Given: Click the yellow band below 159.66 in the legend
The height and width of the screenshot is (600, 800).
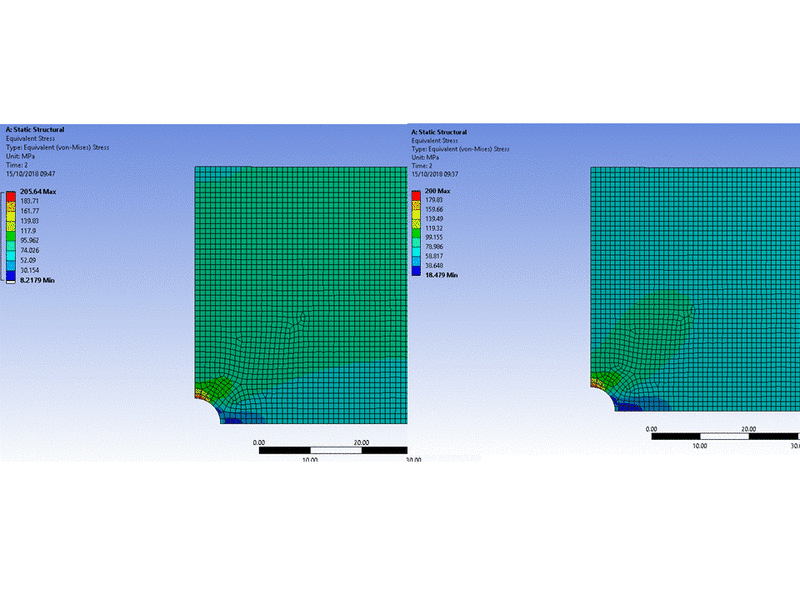Looking at the screenshot, I should (x=416, y=214).
